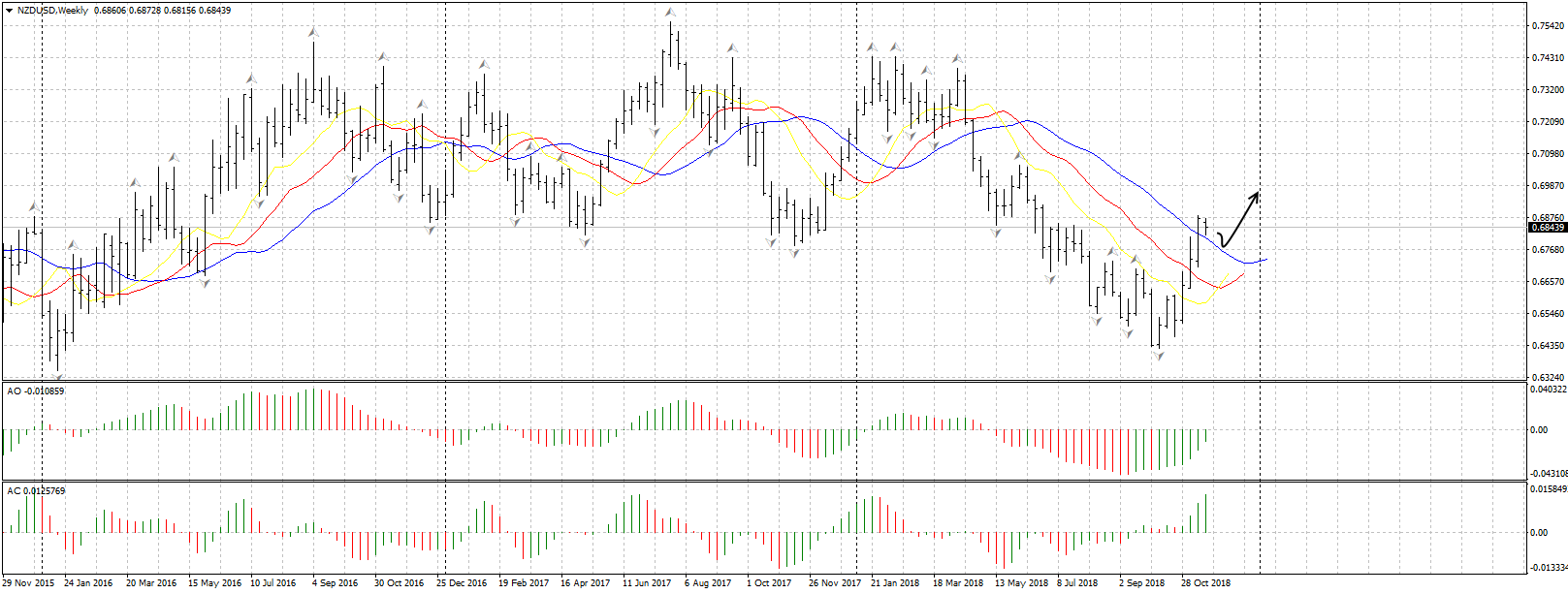Select the right end of blue moving average

tap(1264, 259)
